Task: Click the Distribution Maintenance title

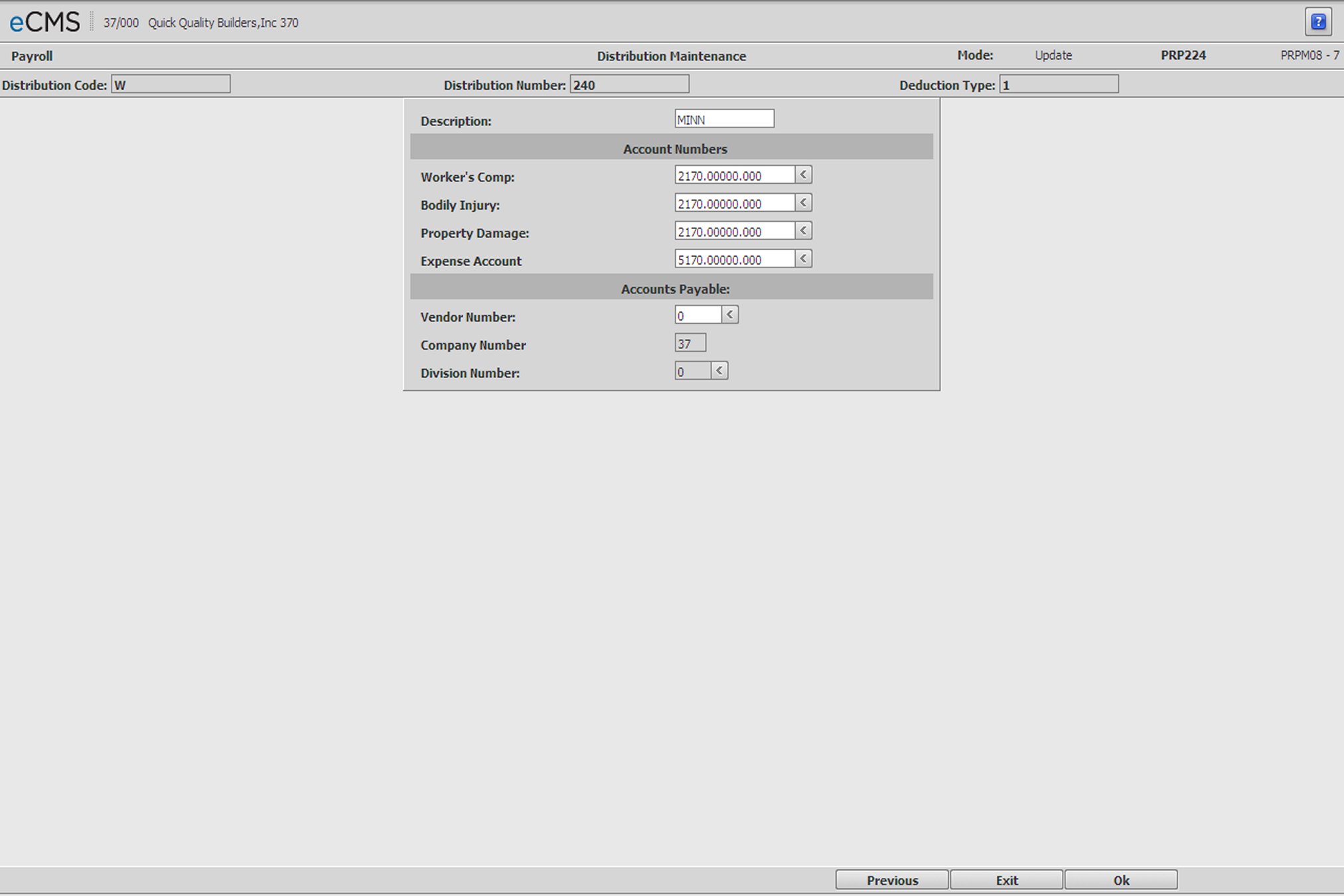Action: point(671,56)
